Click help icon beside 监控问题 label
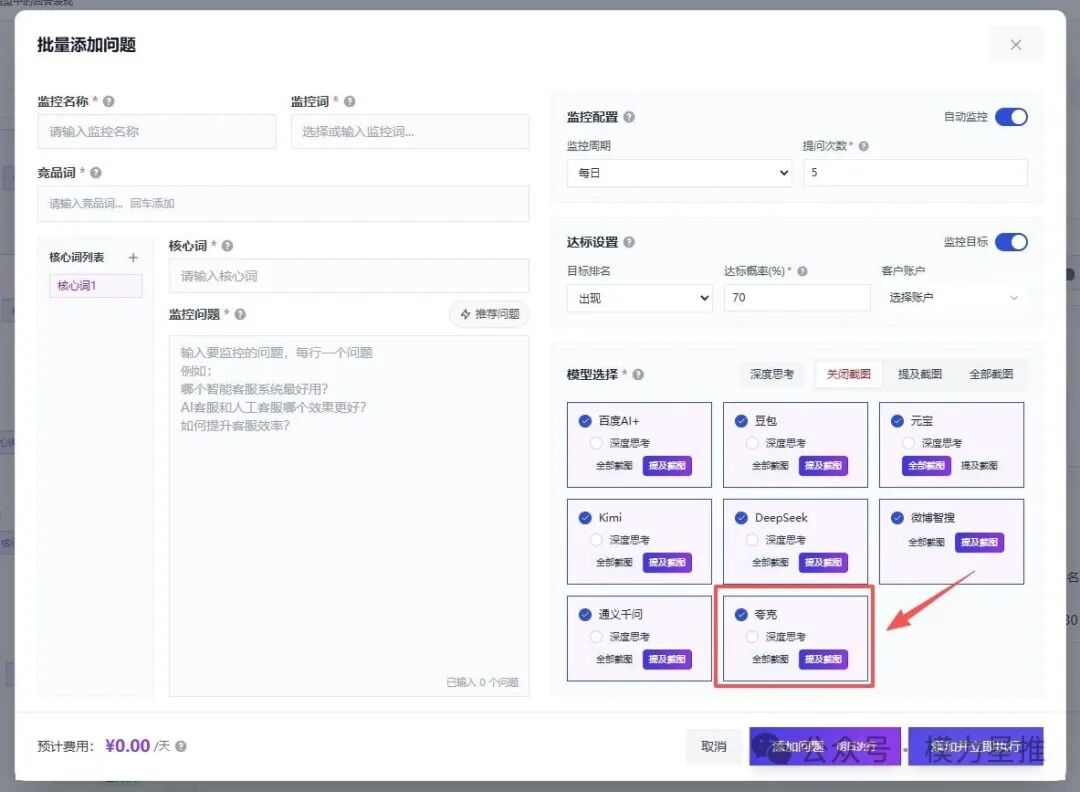The height and width of the screenshot is (792, 1080). pos(240,314)
